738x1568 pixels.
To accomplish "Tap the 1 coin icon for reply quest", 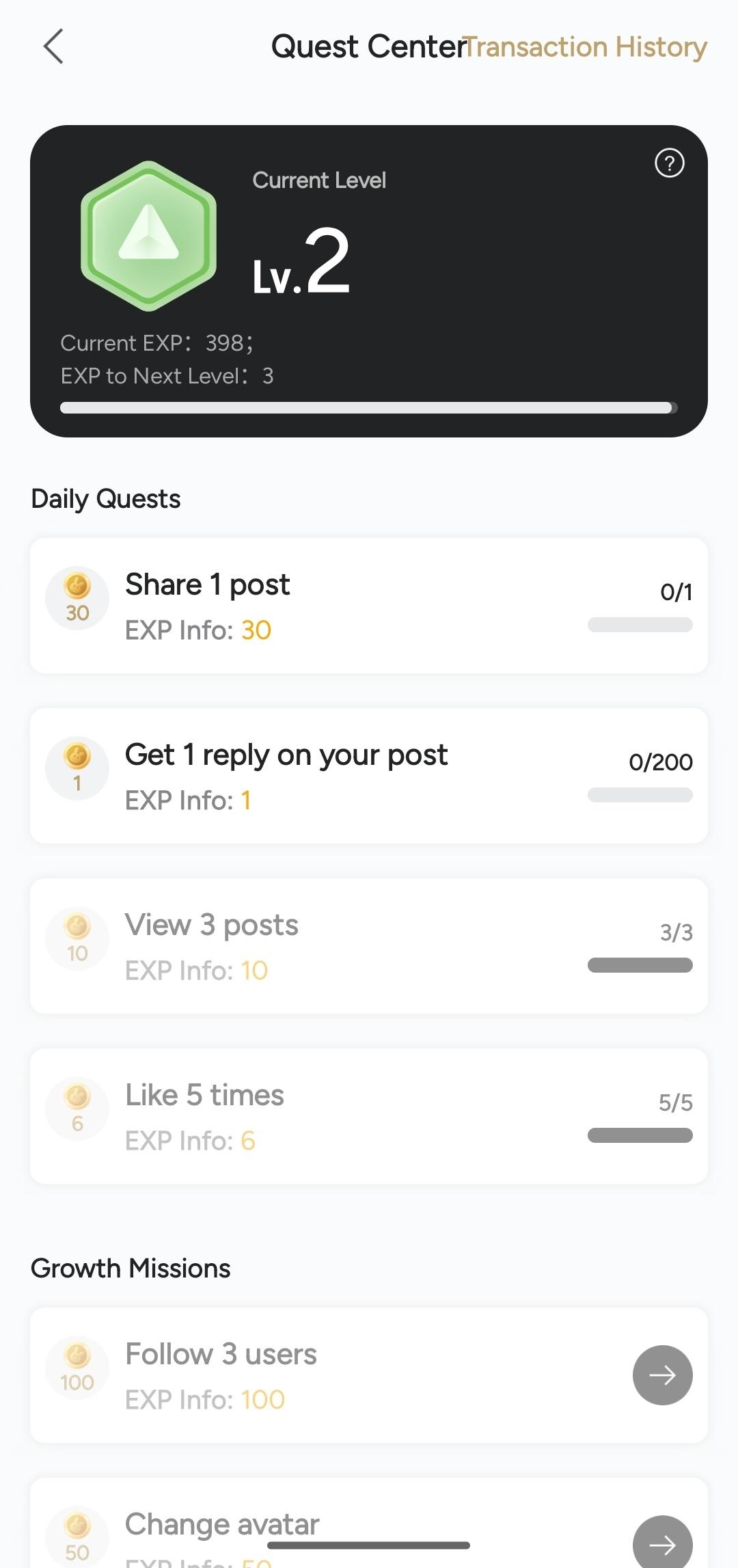I will [77, 768].
